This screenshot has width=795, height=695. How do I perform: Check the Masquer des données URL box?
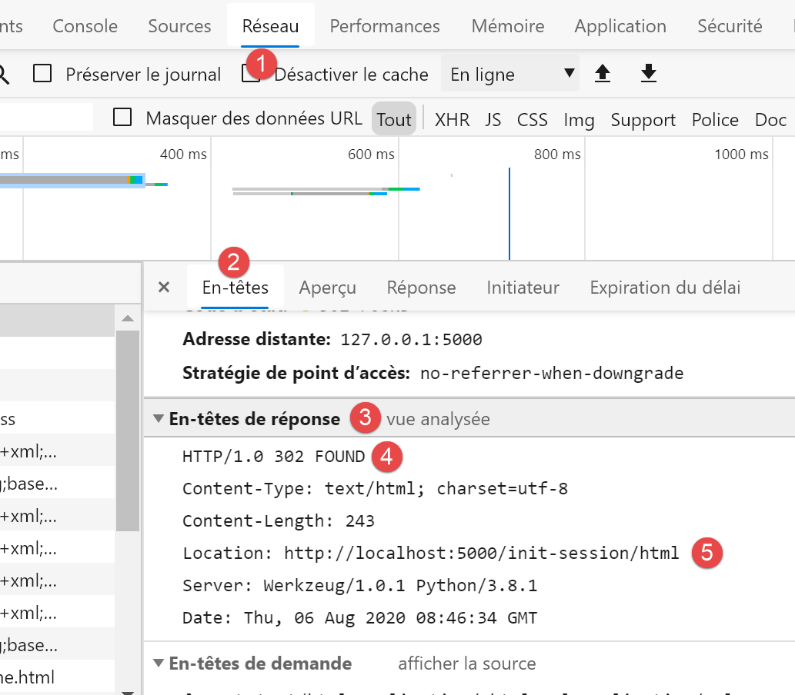pos(122,118)
